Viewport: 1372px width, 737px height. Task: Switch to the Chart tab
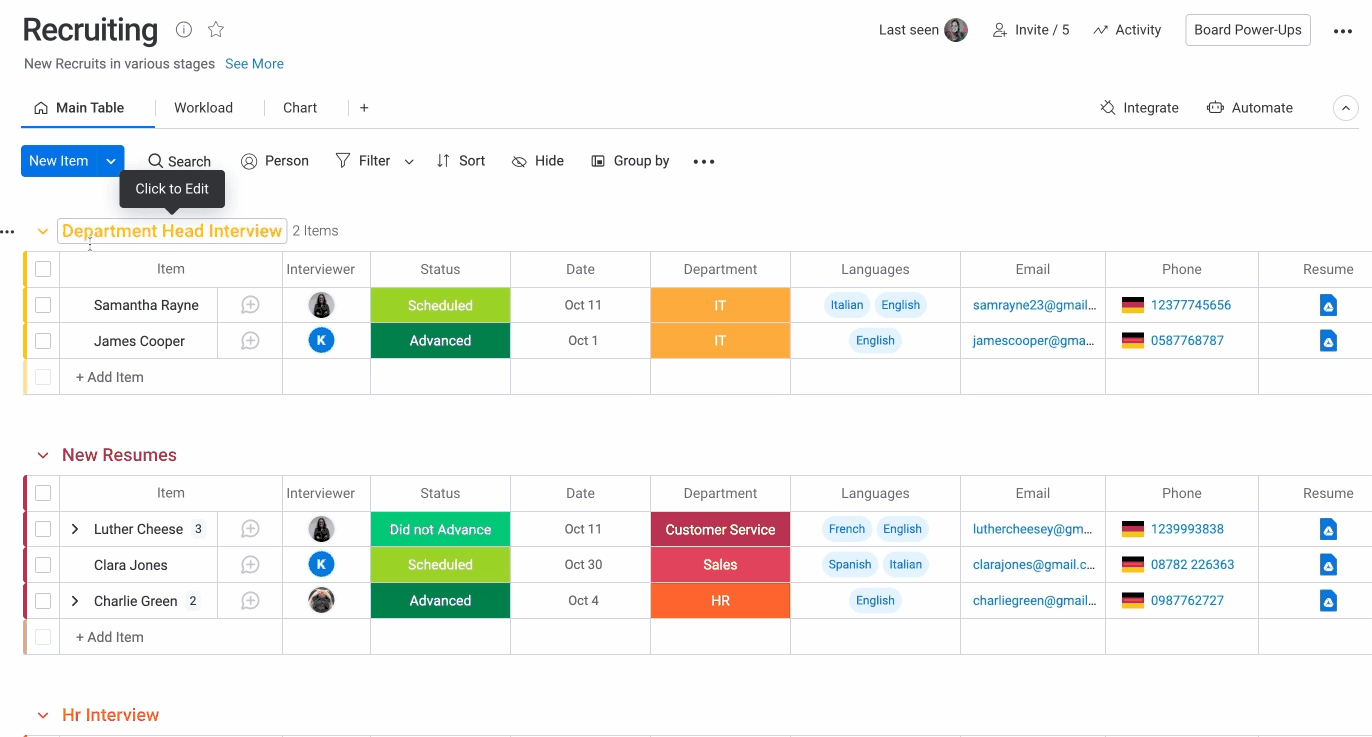coord(300,108)
